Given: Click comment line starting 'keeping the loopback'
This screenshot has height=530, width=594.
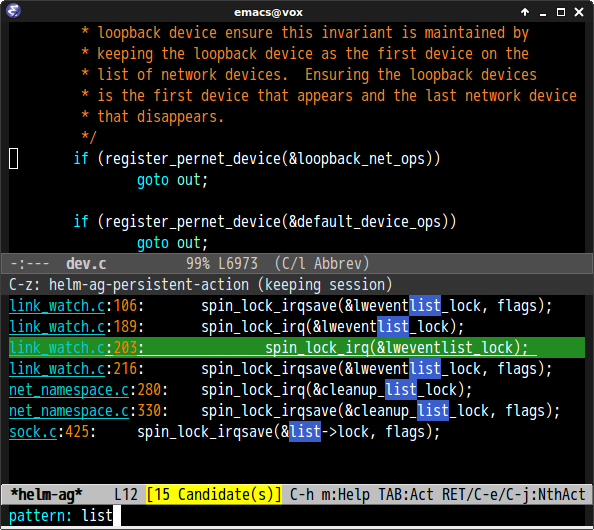Looking at the screenshot, I should pos(305,54).
